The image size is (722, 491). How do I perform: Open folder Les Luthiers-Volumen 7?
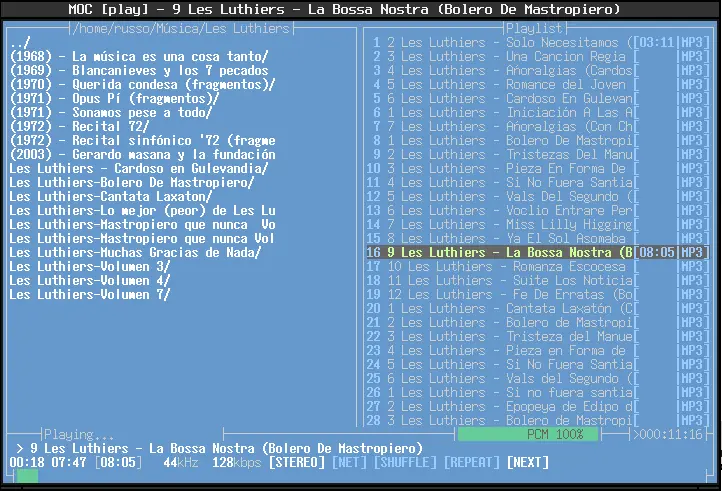pyautogui.click(x=90, y=294)
